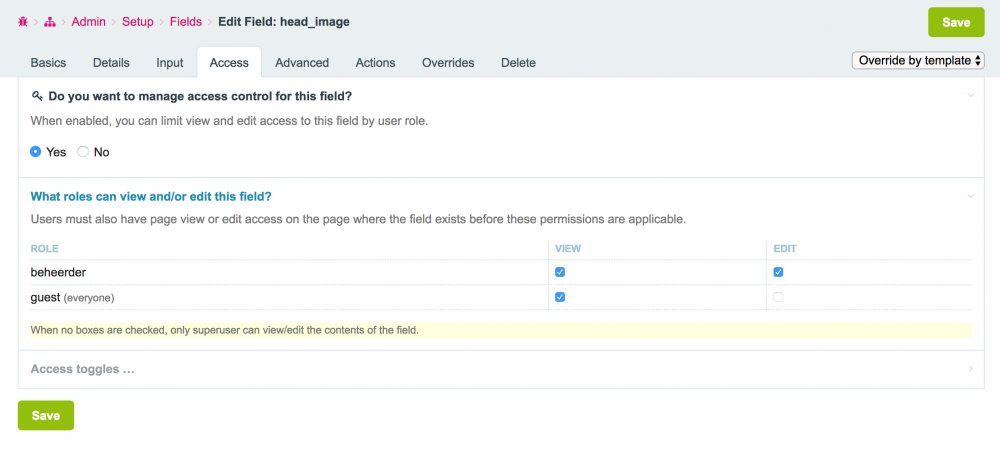Click the Admin breadcrumb link

[89, 21]
